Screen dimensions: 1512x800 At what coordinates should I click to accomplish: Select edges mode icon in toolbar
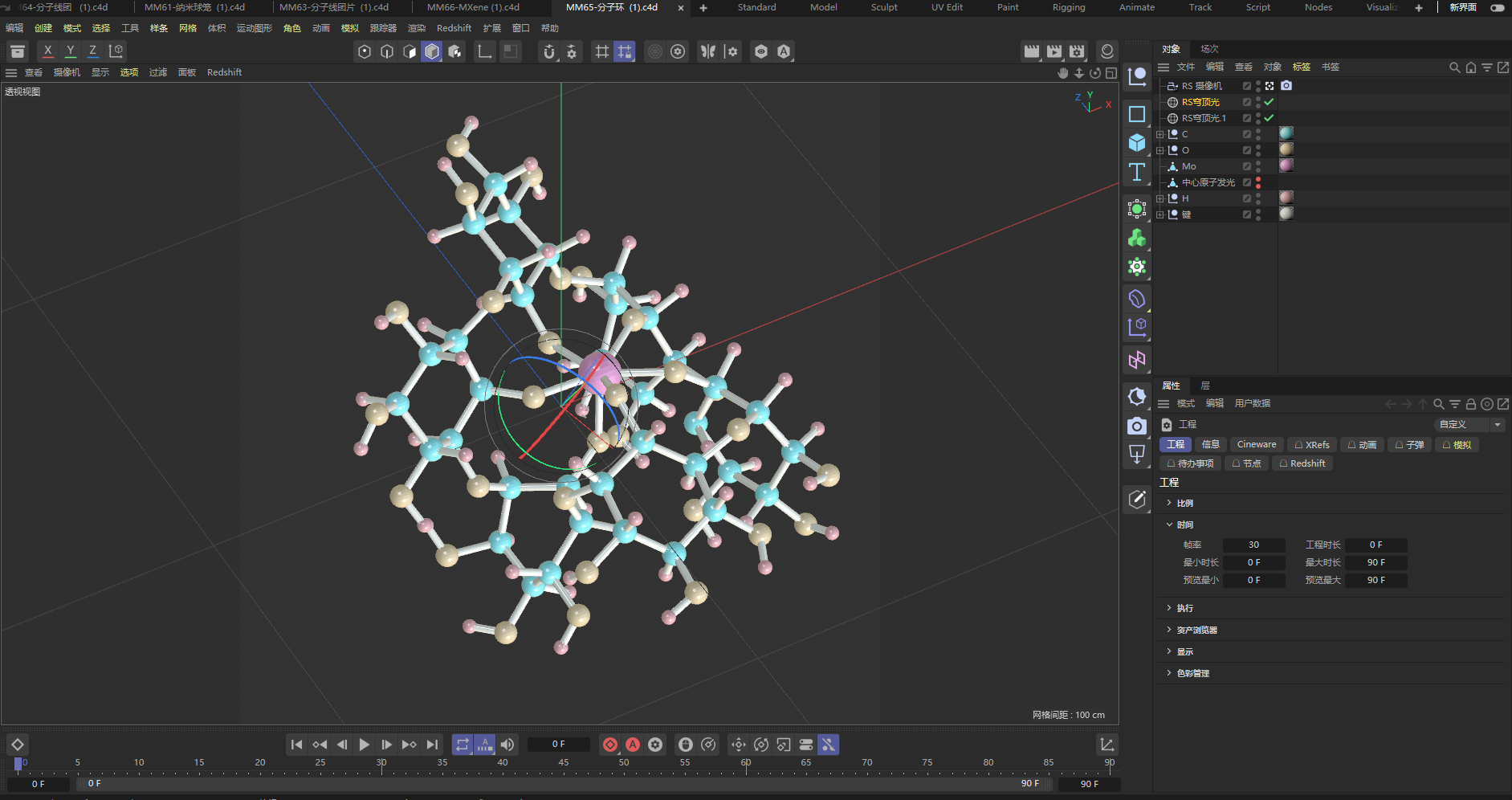click(387, 51)
